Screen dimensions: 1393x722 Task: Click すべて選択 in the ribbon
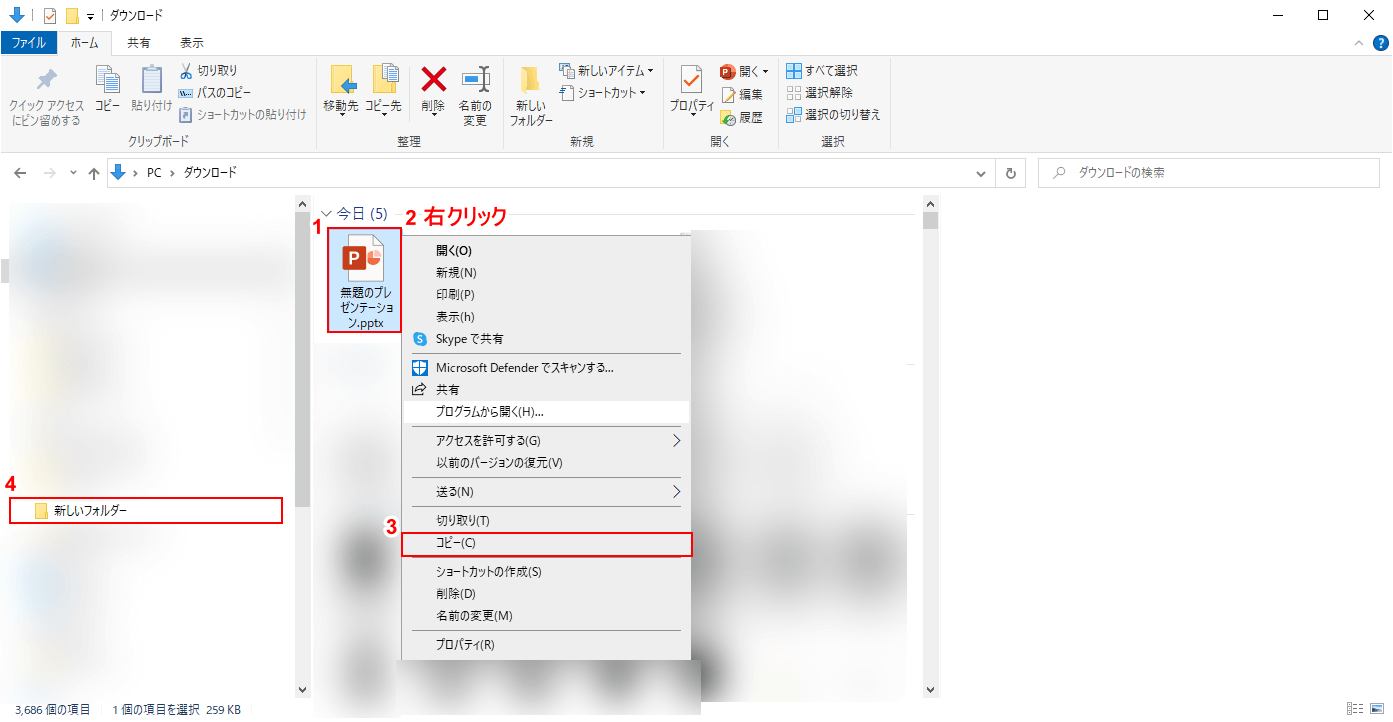821,71
